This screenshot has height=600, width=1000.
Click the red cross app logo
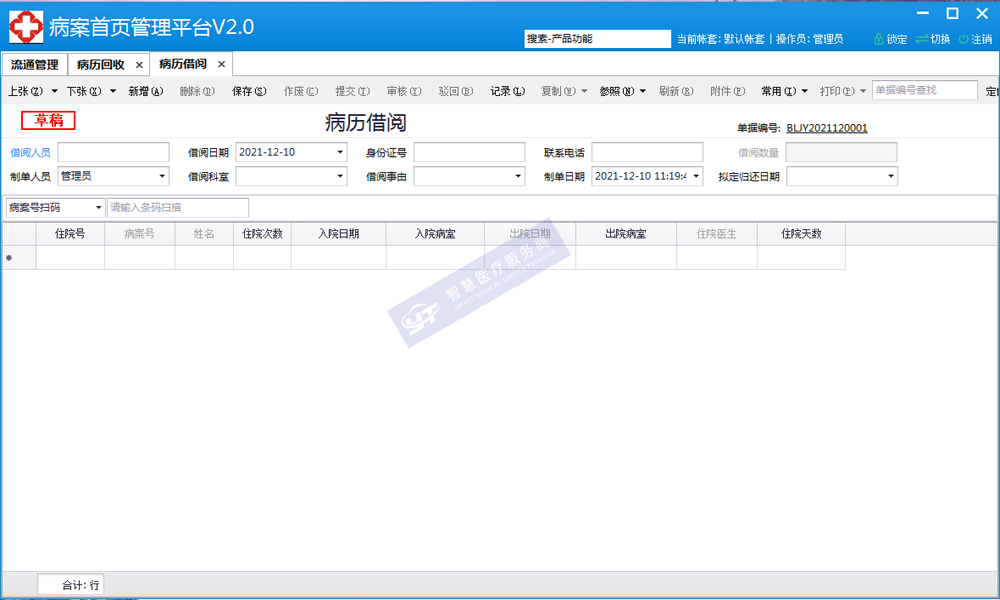(27, 26)
